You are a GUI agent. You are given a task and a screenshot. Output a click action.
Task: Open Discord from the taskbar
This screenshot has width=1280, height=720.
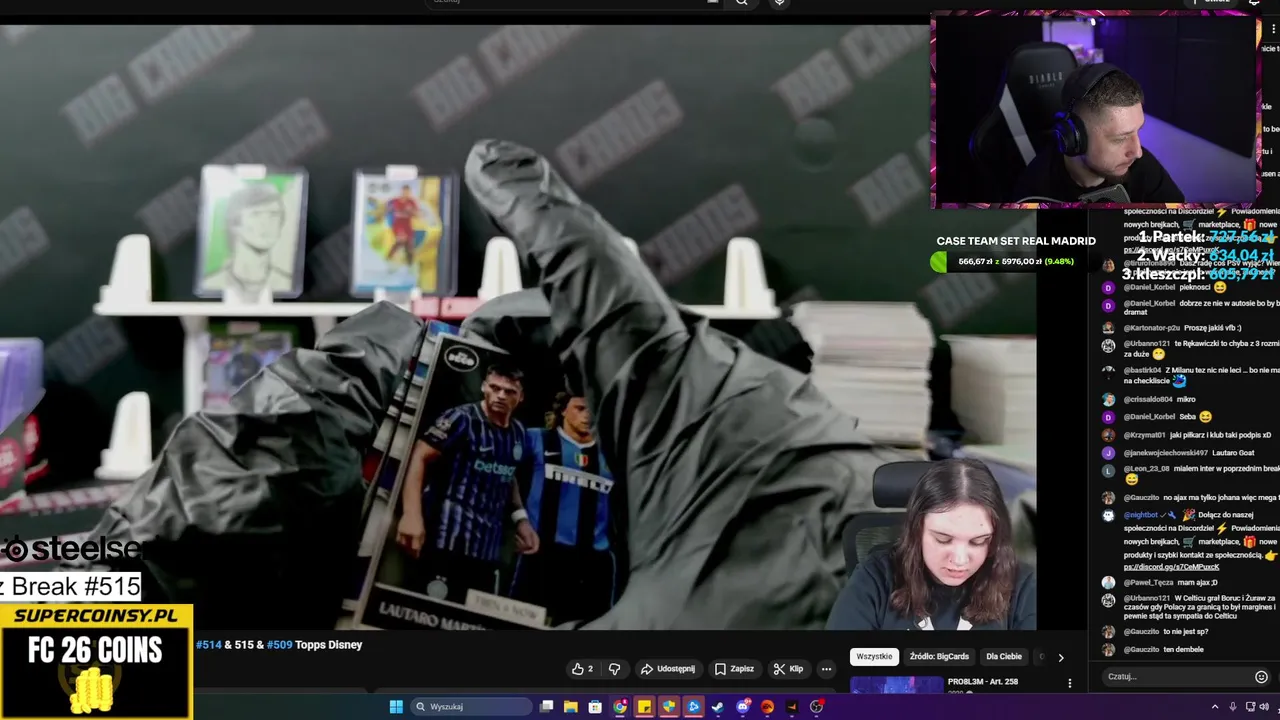(x=743, y=707)
